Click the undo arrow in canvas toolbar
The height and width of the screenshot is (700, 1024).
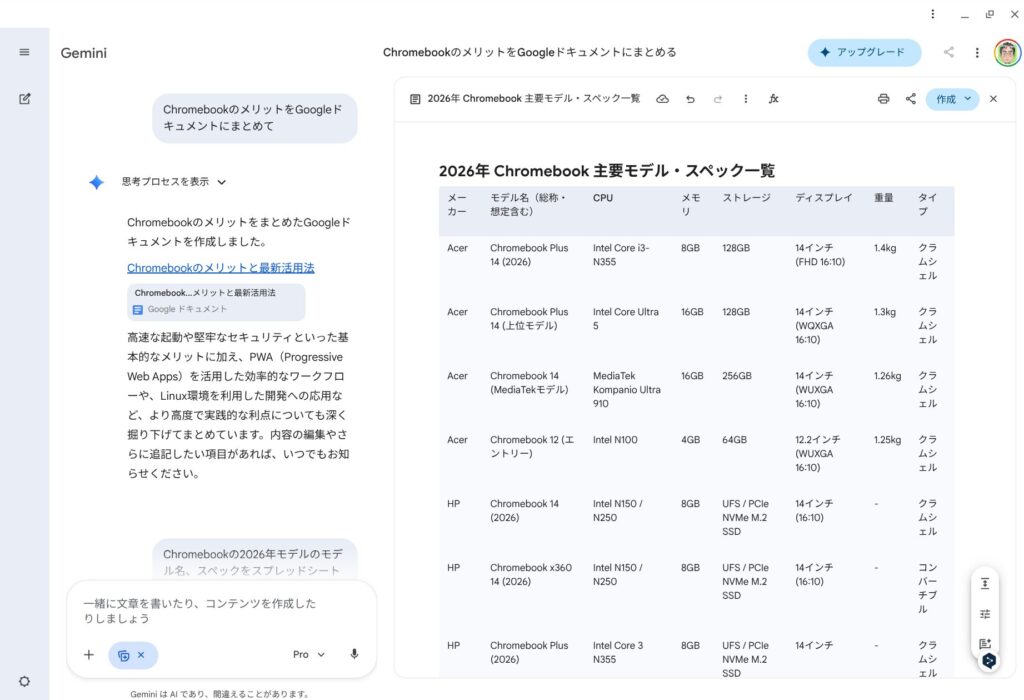(x=690, y=99)
